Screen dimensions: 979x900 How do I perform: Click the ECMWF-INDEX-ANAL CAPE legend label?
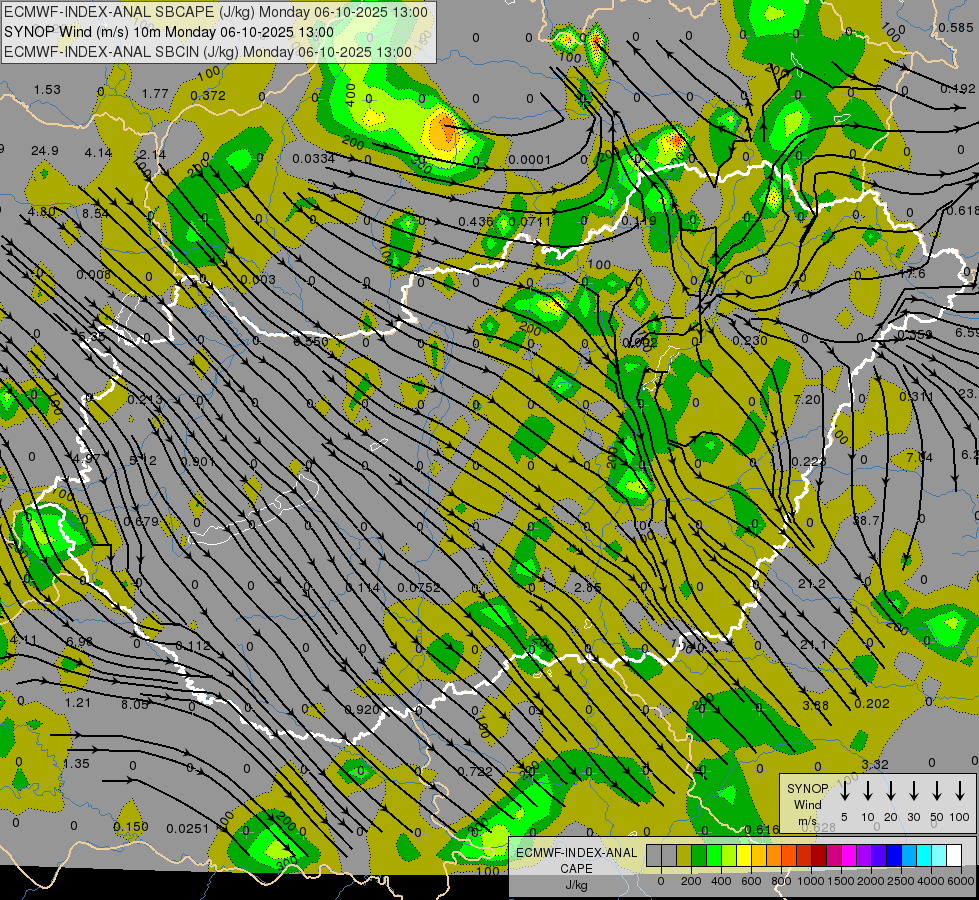click(x=576, y=868)
